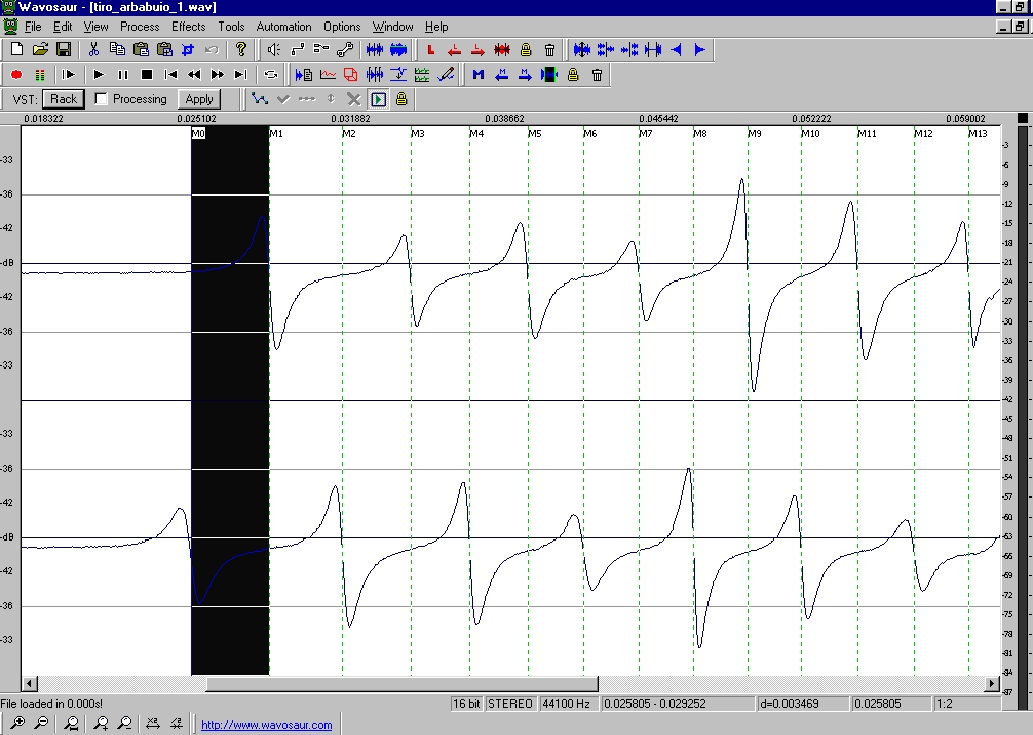Click the blue right-pointing triangle icon
This screenshot has height=735, width=1033.
[x=700, y=49]
